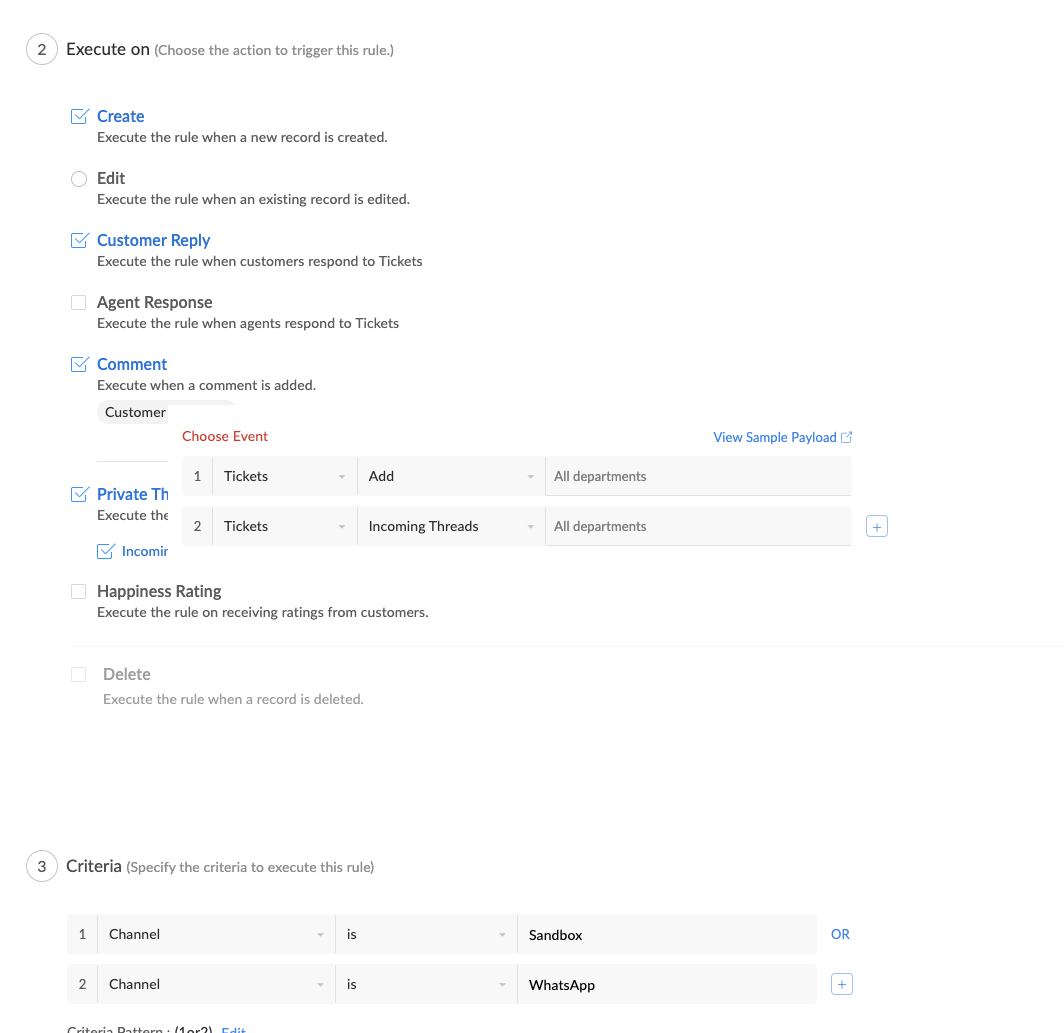Uncheck the Customer Reply checkbox
The width and height of the screenshot is (1064, 1033).
80,240
